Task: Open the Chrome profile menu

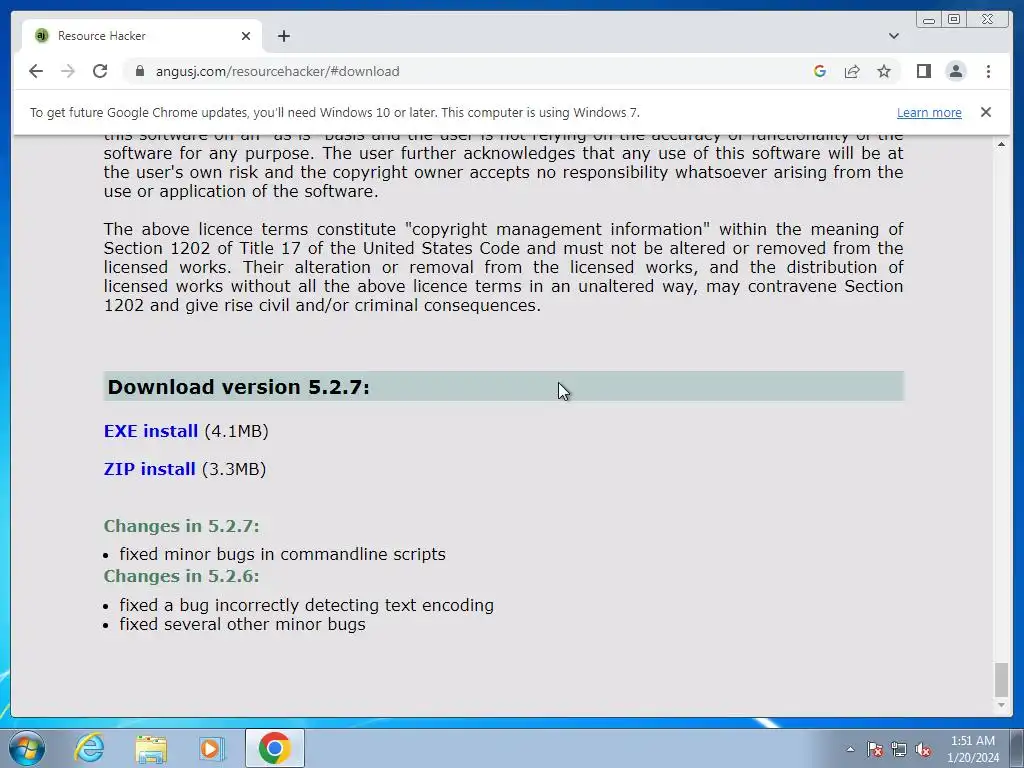Action: [955, 71]
